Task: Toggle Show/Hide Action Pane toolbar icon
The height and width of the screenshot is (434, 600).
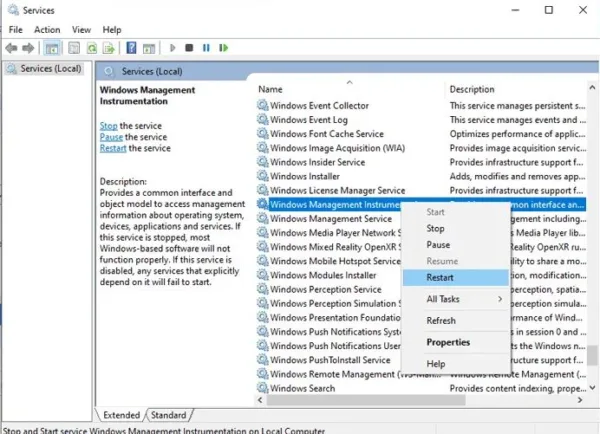Action: (x=149, y=49)
